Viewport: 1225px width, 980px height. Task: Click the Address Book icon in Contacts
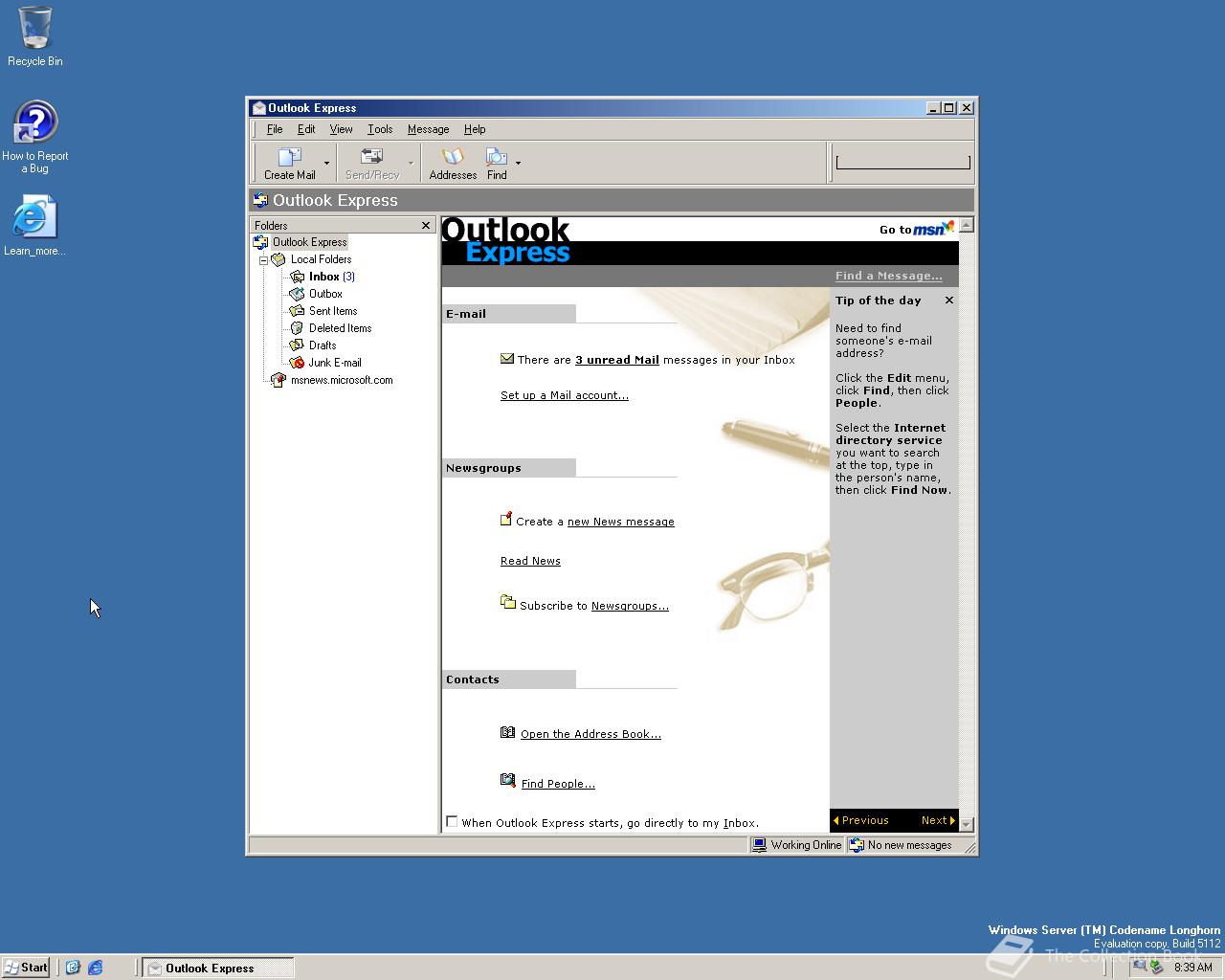(508, 732)
